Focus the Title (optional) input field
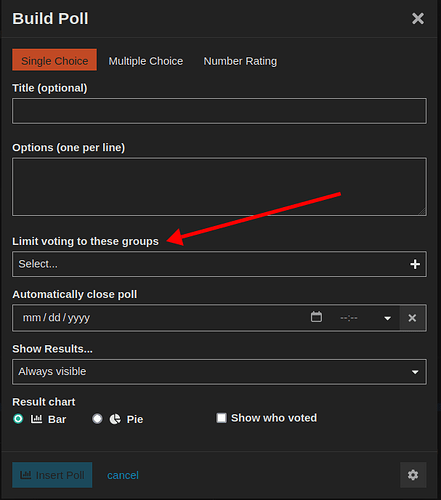Image resolution: width=441 pixels, height=500 pixels. point(219,111)
